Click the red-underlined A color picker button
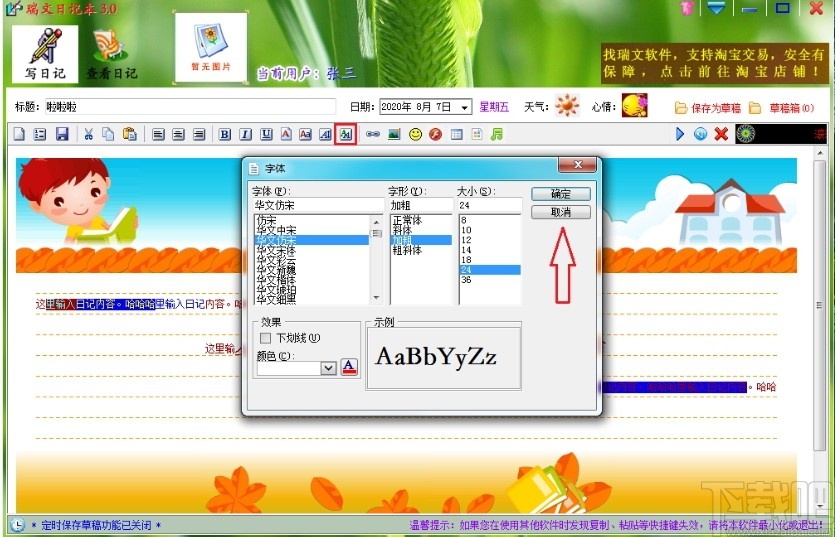The height and width of the screenshot is (537, 836). coord(349,367)
